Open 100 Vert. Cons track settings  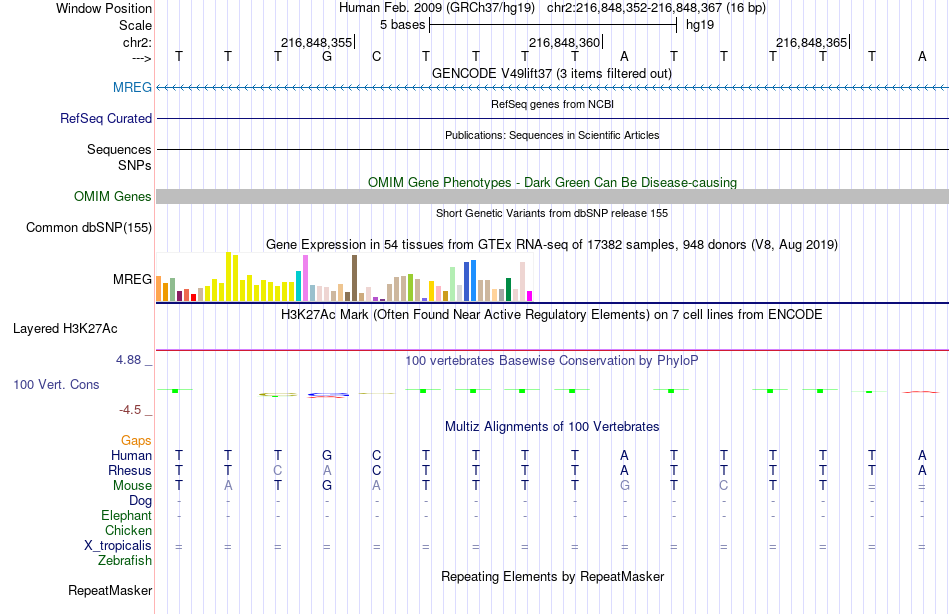(56, 384)
